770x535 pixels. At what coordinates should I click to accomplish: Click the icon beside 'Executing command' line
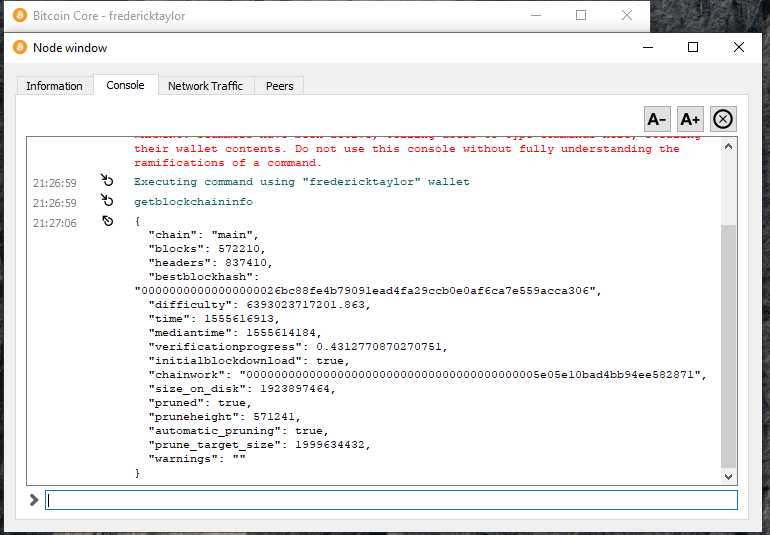(x=107, y=180)
